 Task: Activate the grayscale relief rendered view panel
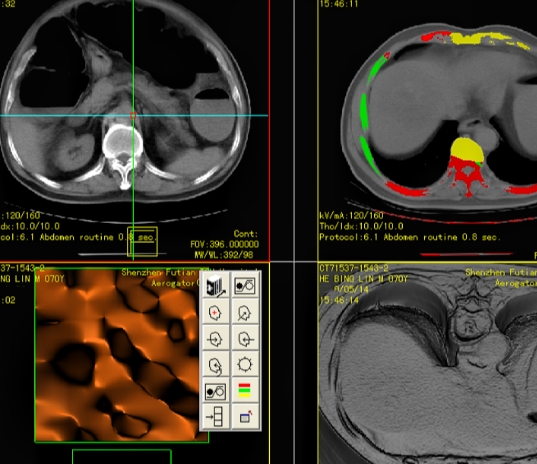click(427, 363)
